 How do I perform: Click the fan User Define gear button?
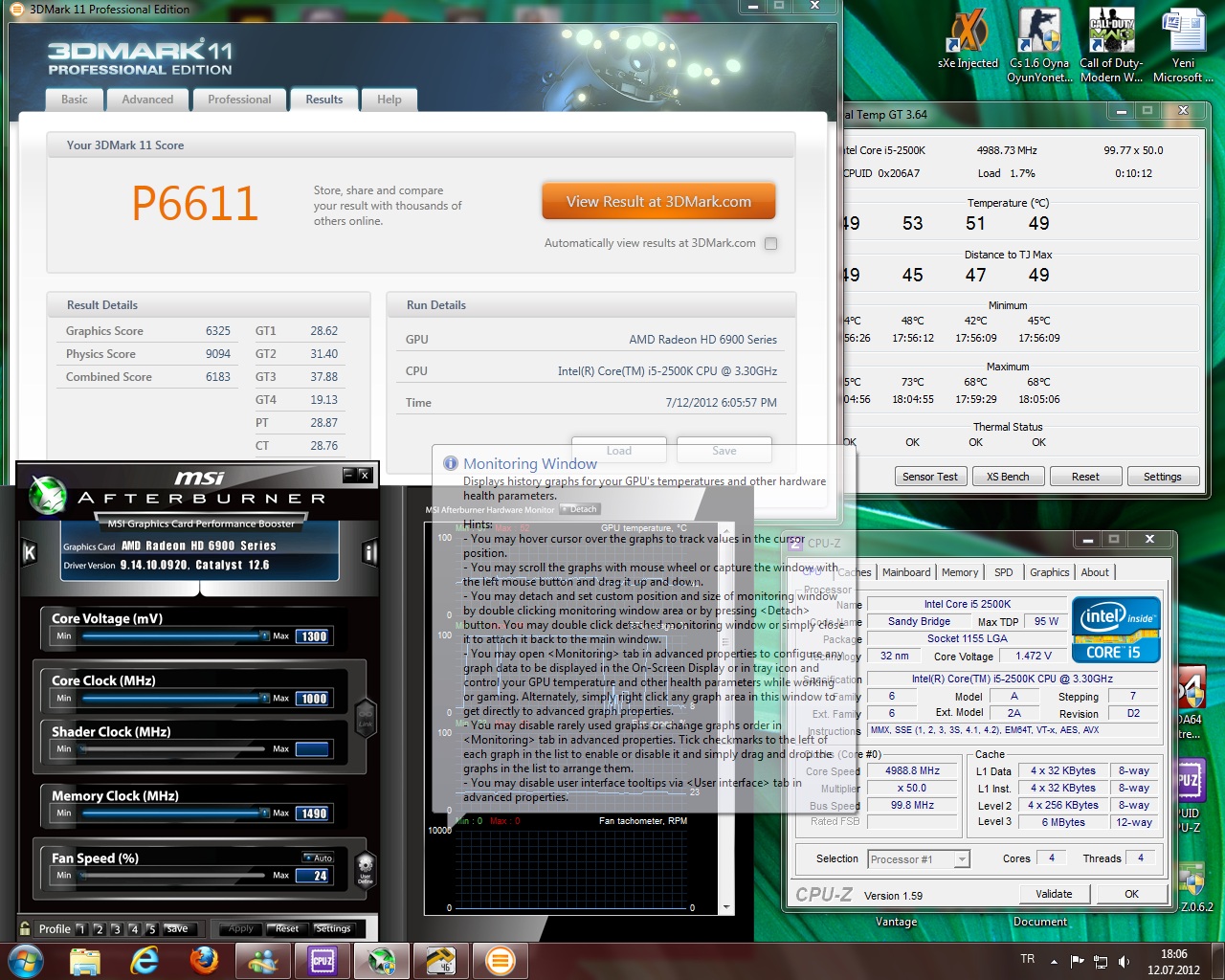click(x=365, y=870)
